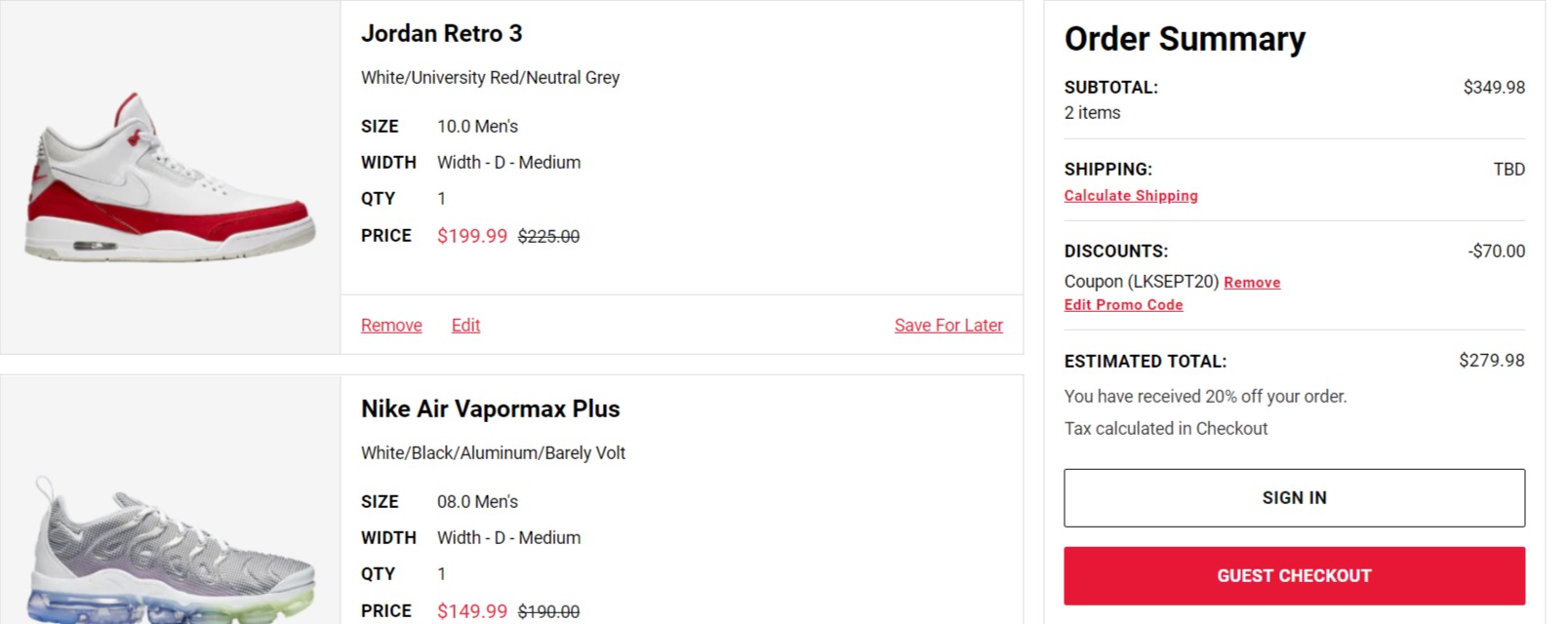The height and width of the screenshot is (624, 1568).
Task: Click Edit Promo Code
Action: pyautogui.click(x=1123, y=304)
